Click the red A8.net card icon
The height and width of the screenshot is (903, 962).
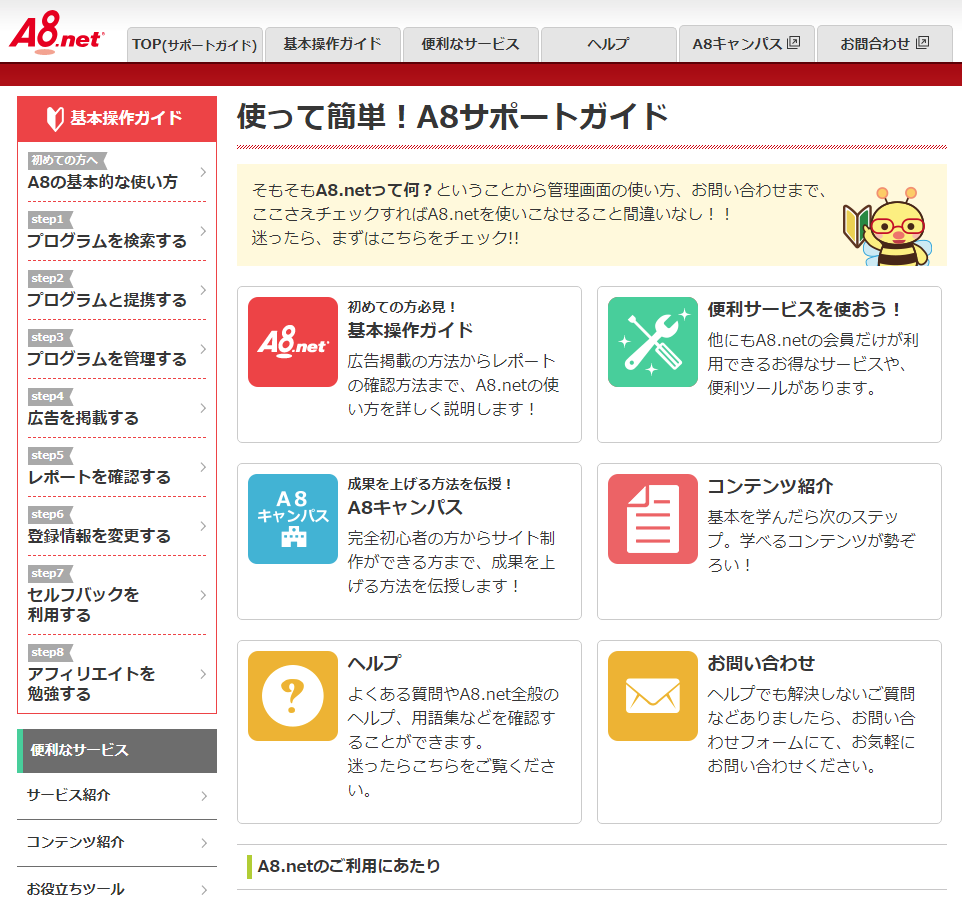pyautogui.click(x=293, y=342)
